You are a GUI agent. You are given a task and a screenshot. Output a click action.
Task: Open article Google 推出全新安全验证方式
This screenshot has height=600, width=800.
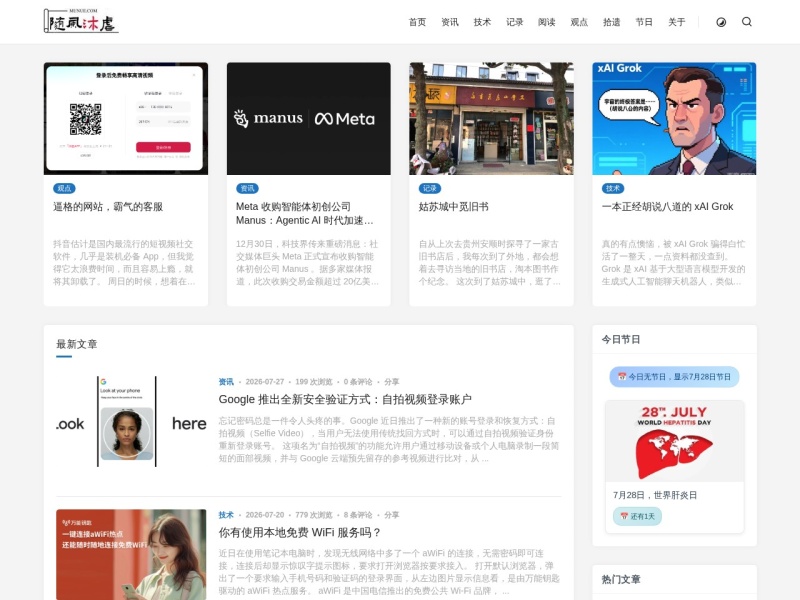[x=345, y=399]
